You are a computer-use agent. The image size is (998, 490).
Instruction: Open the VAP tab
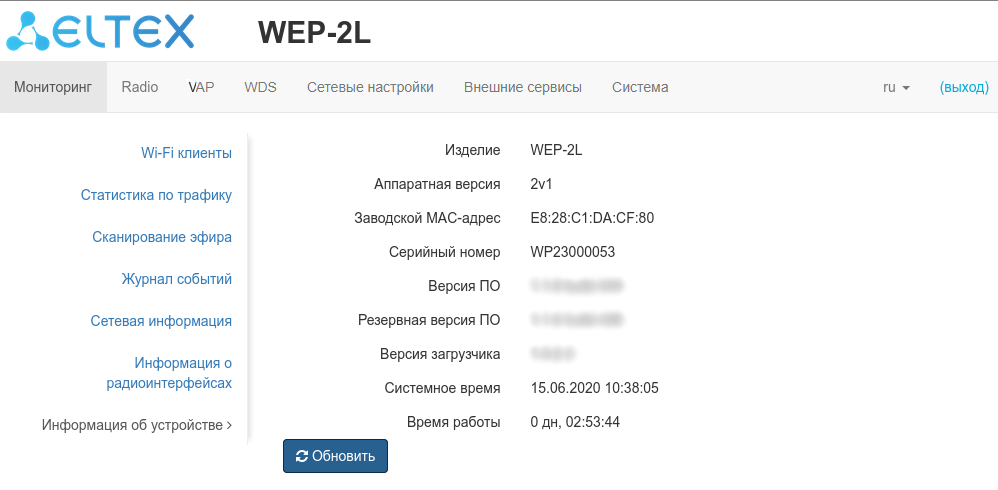[x=201, y=87]
